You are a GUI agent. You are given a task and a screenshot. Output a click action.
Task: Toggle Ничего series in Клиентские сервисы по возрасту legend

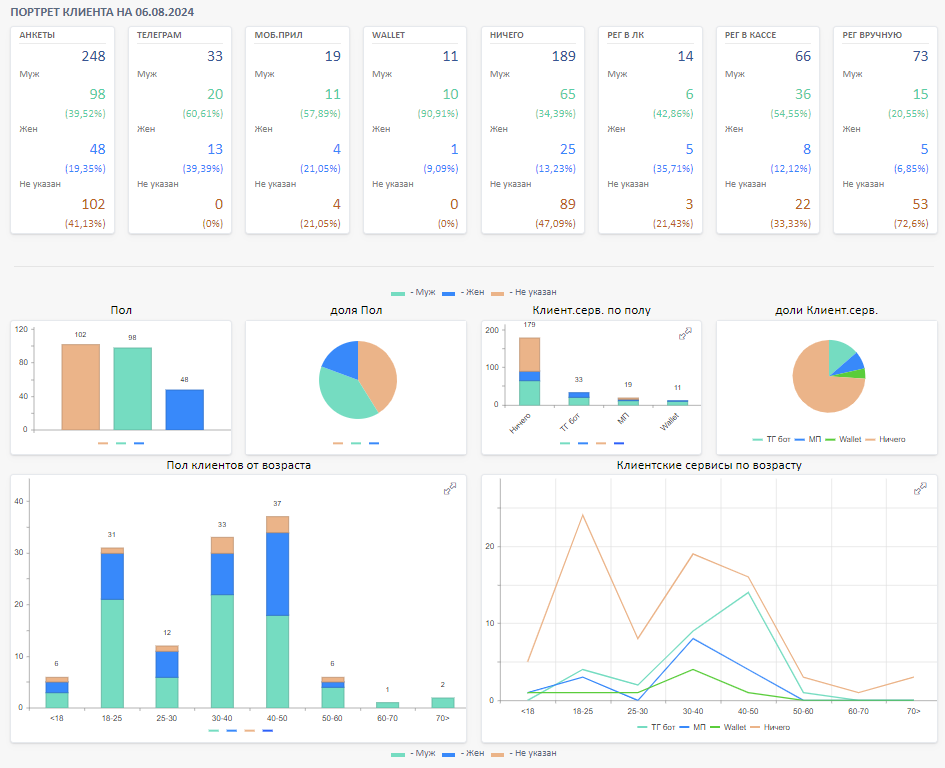770,728
